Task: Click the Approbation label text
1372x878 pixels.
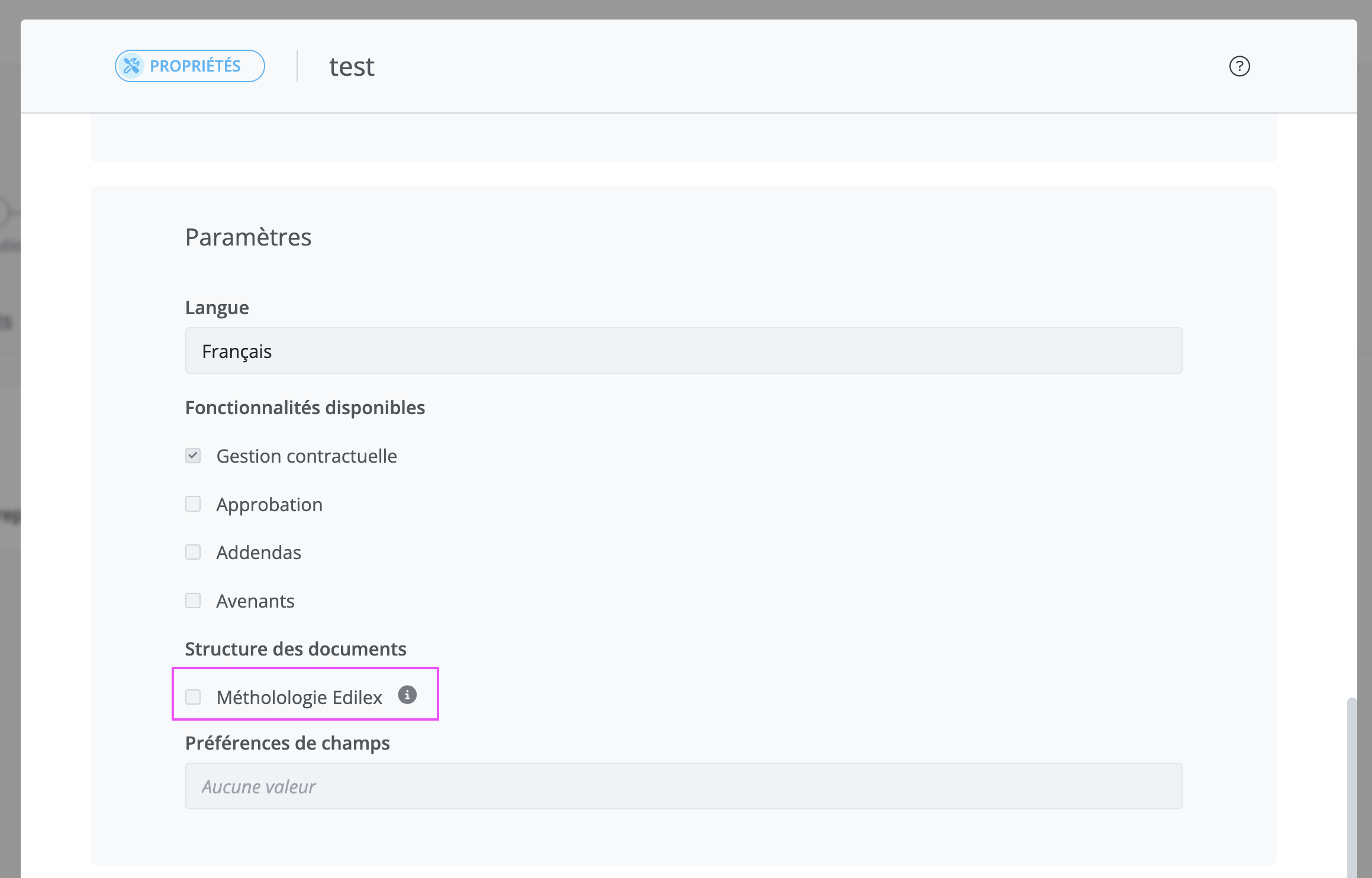Action: pos(269,505)
